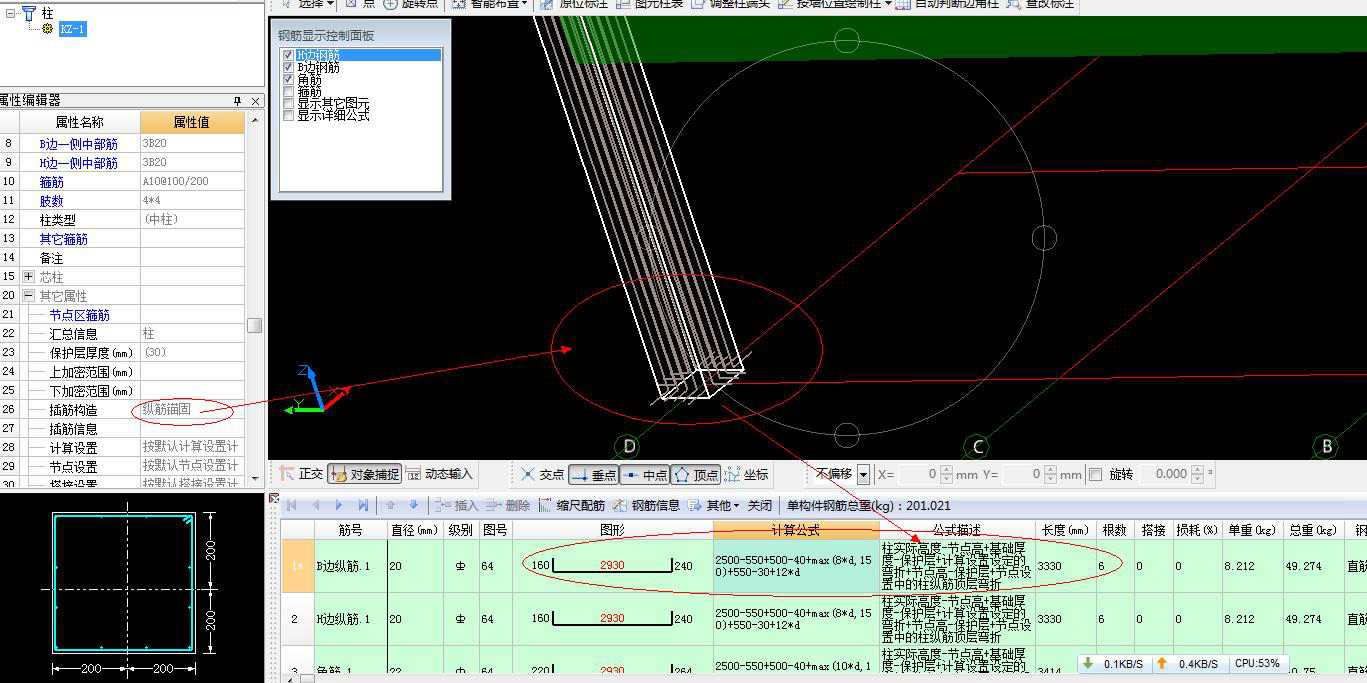This screenshot has width=1367, height=683.
Task: Toggle H边钢筋 display checkbox
Action: 289,55
